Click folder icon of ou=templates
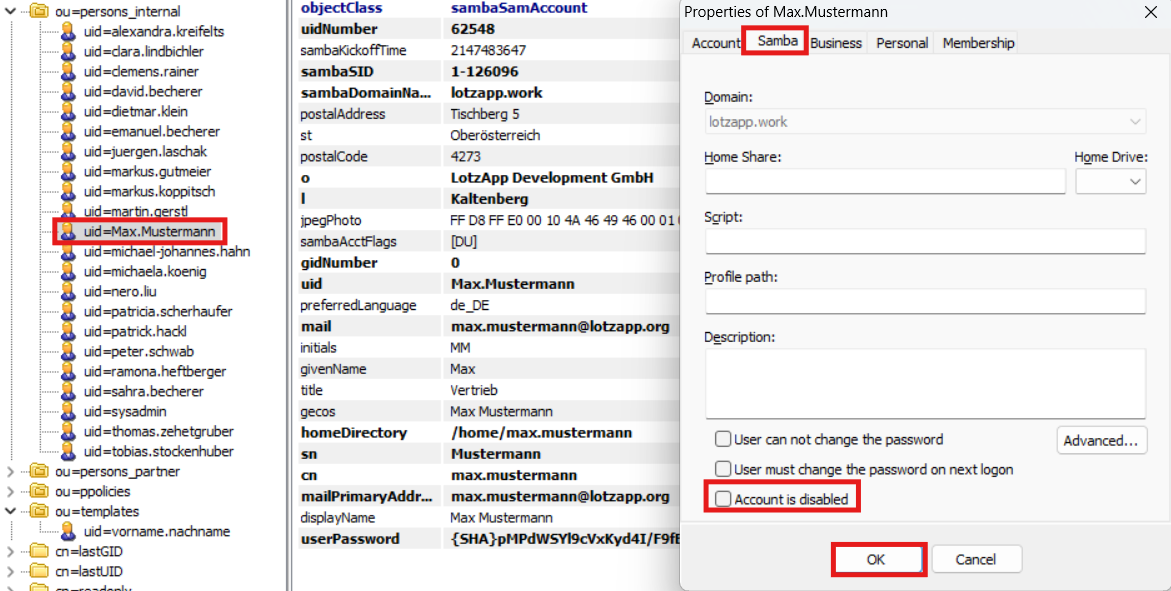Screen dimensions: 1171x591 [x=39, y=511]
